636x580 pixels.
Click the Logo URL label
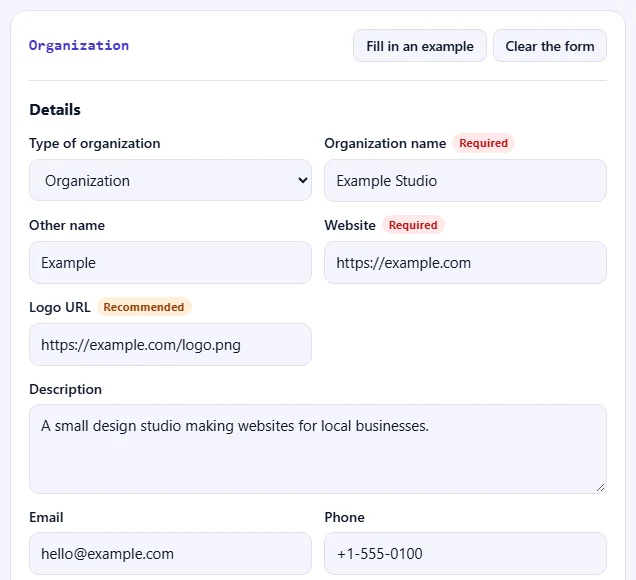tap(60, 307)
